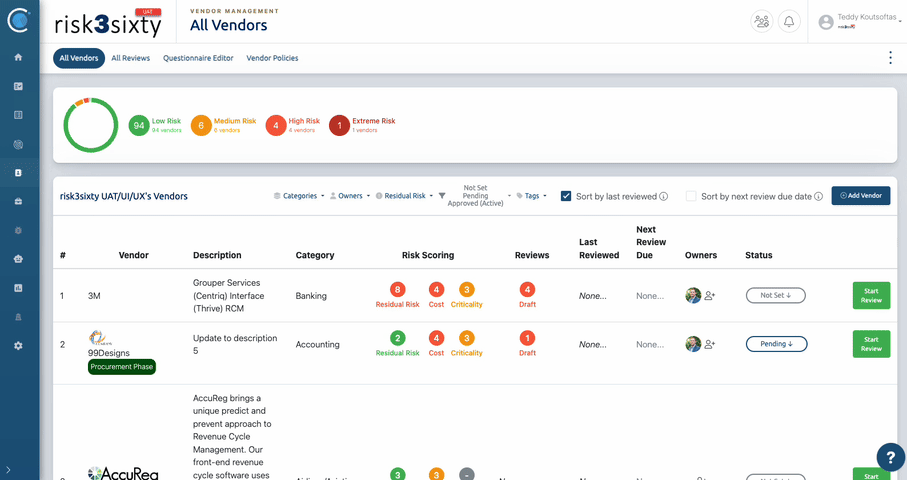Image resolution: width=907 pixels, height=480 pixels.
Task: Click the Last Reviewed column header
Action: (599, 249)
